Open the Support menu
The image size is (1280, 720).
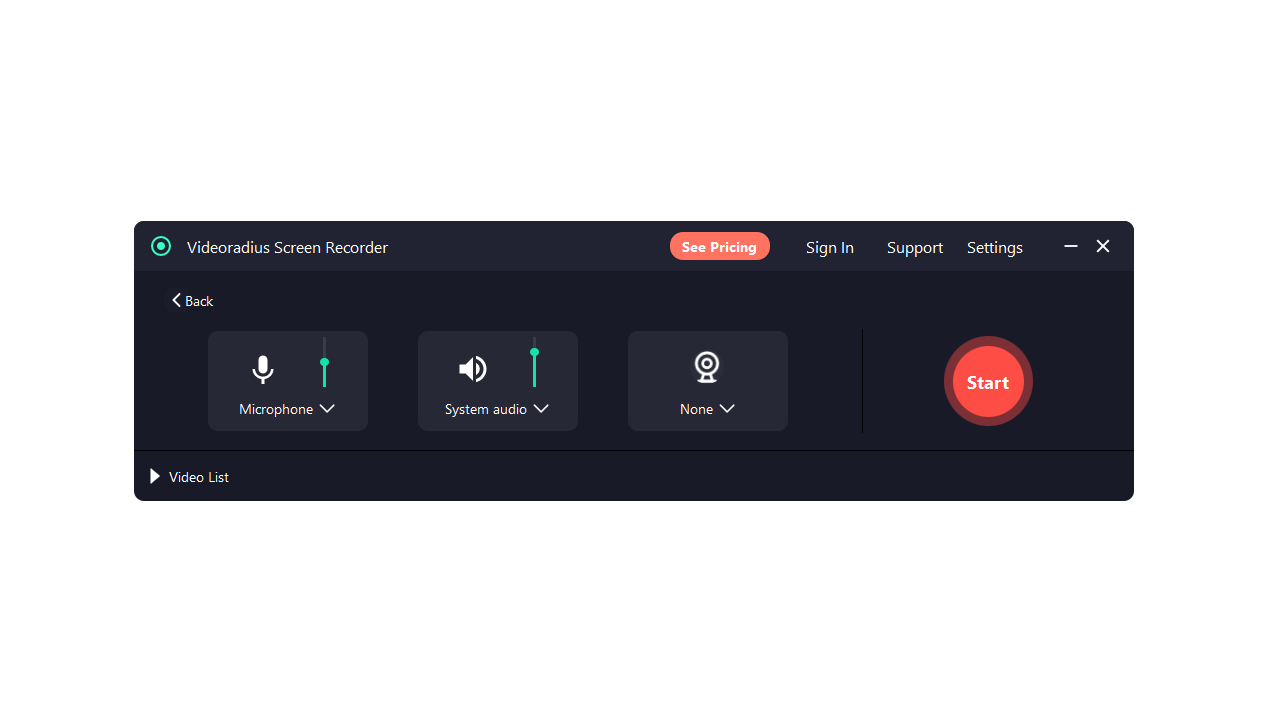click(x=915, y=247)
